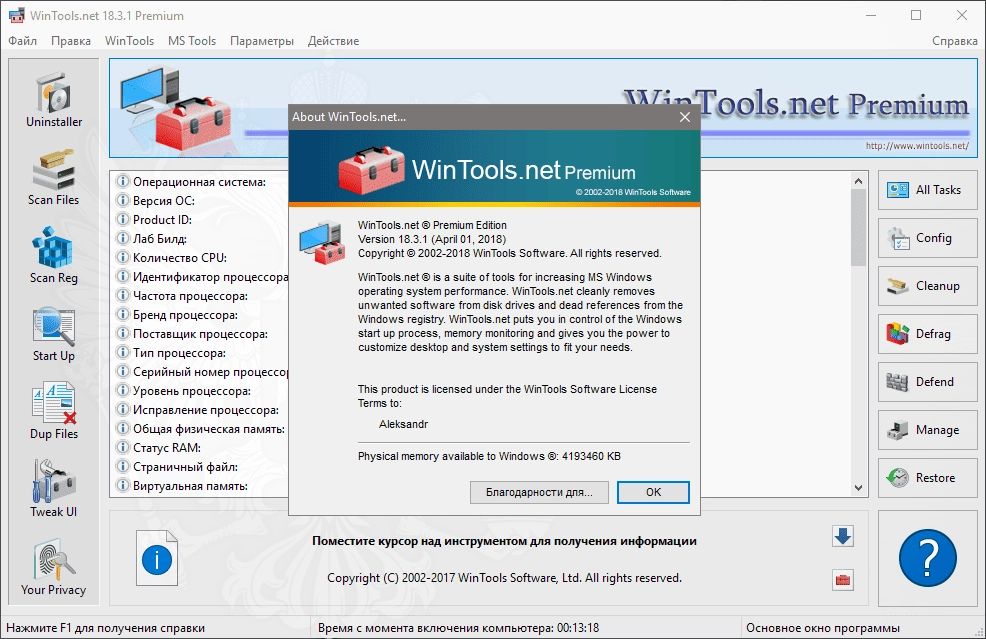Screen dimensions: 986x639
Task: Click the info list scrollbar thumb
Action: [858, 228]
